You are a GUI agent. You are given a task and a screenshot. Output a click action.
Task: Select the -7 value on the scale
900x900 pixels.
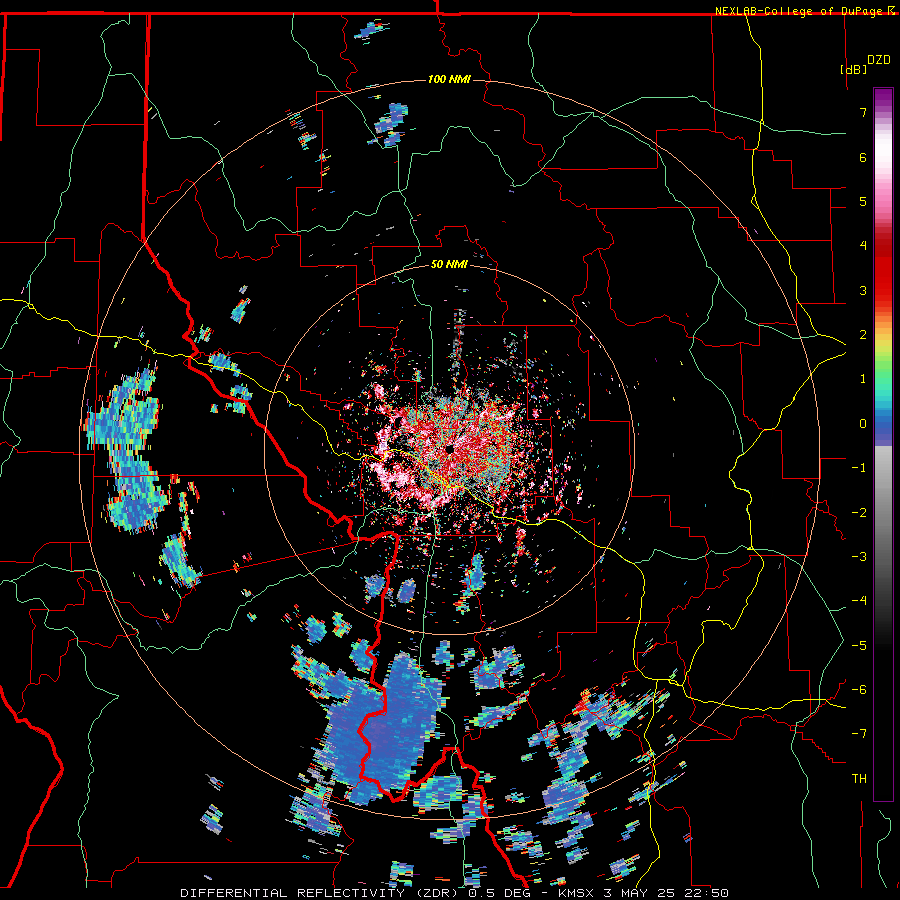pyautogui.click(x=859, y=734)
